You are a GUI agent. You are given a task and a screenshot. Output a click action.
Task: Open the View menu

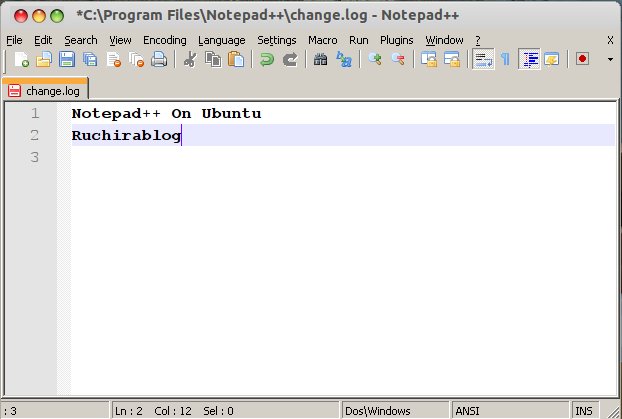(120, 40)
